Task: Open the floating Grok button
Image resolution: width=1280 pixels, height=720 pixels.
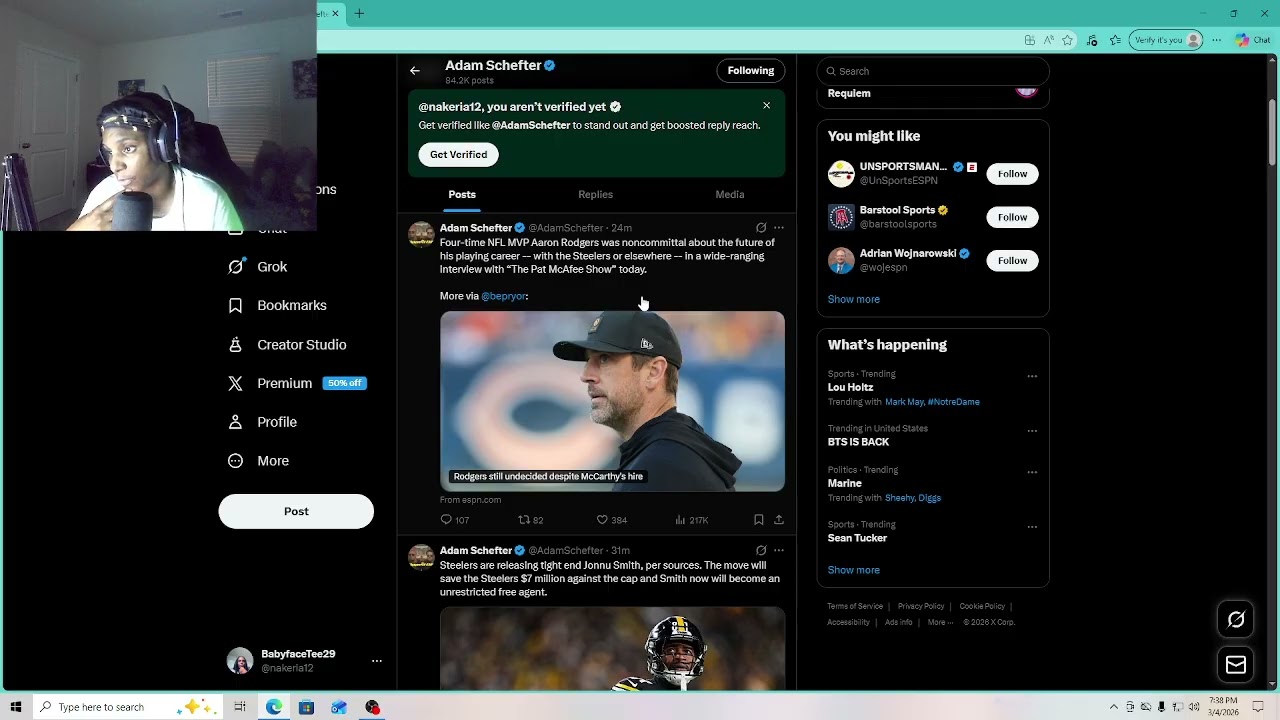Action: 1236,620
